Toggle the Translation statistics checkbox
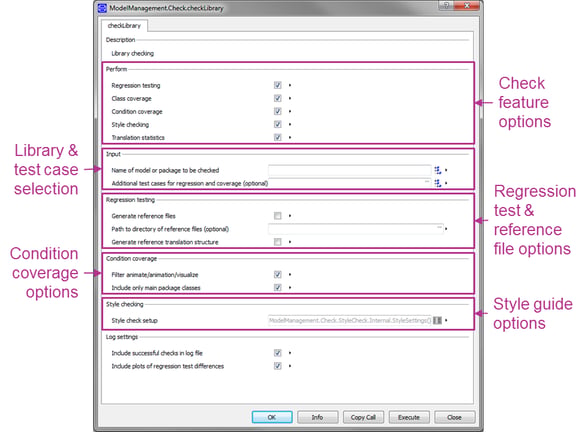 [x=278, y=137]
